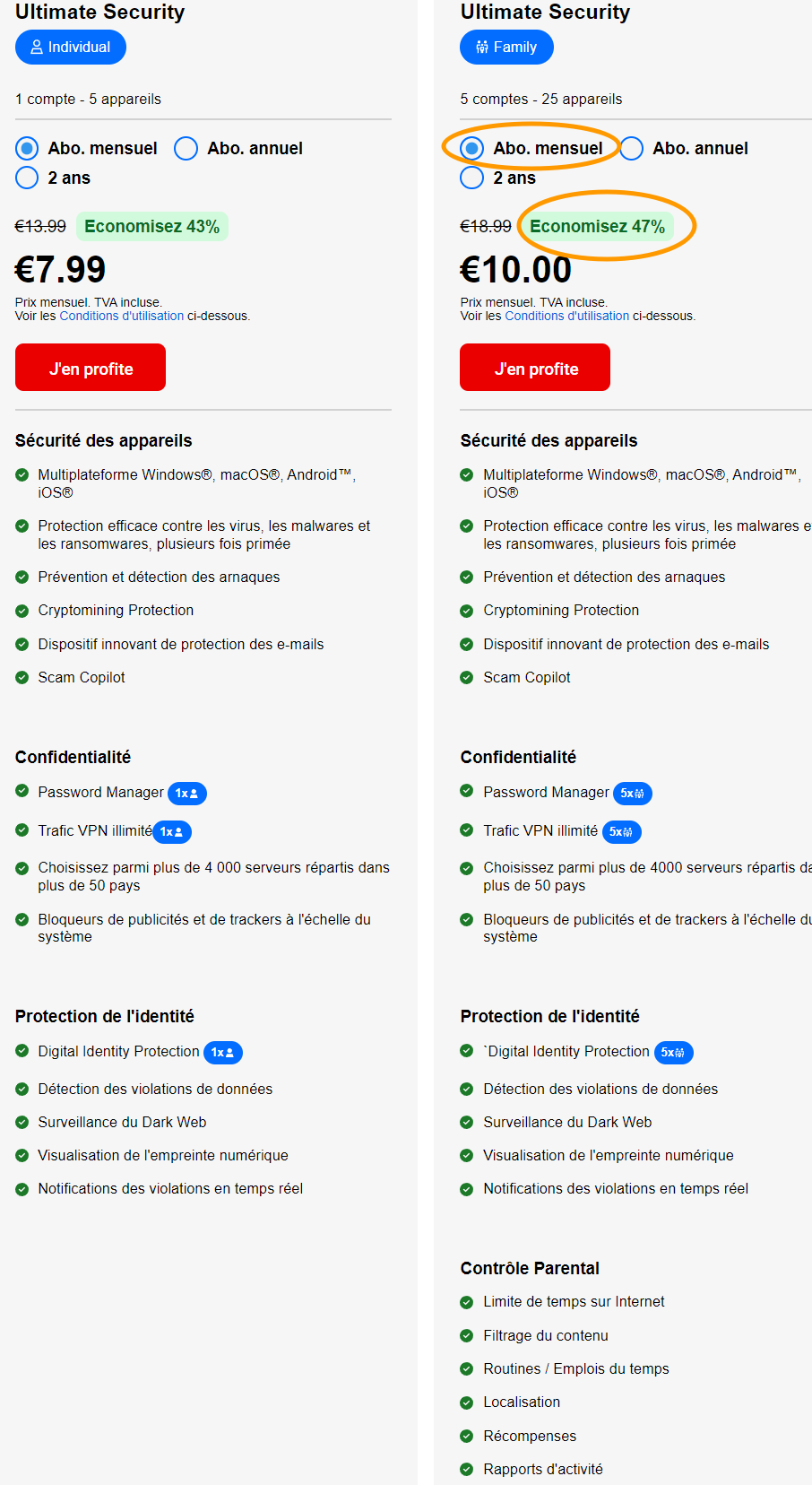
Task: Click the Economisez 43% savings badge
Action: (151, 226)
